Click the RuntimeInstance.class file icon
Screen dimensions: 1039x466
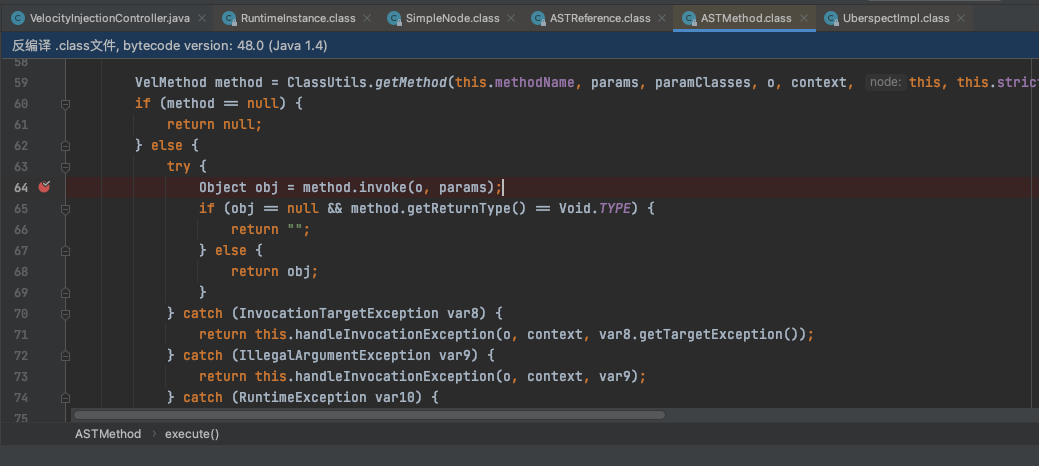click(229, 18)
